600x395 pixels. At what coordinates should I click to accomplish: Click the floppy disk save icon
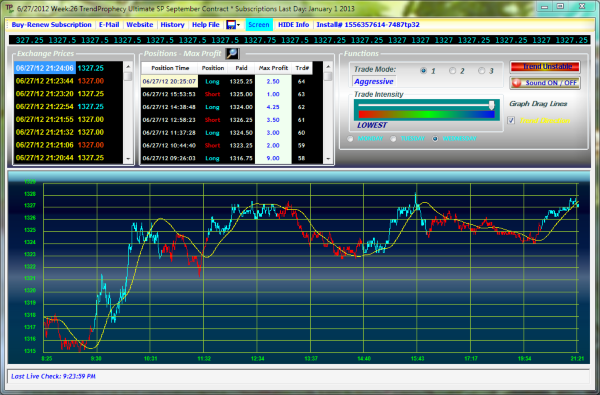(x=231, y=25)
